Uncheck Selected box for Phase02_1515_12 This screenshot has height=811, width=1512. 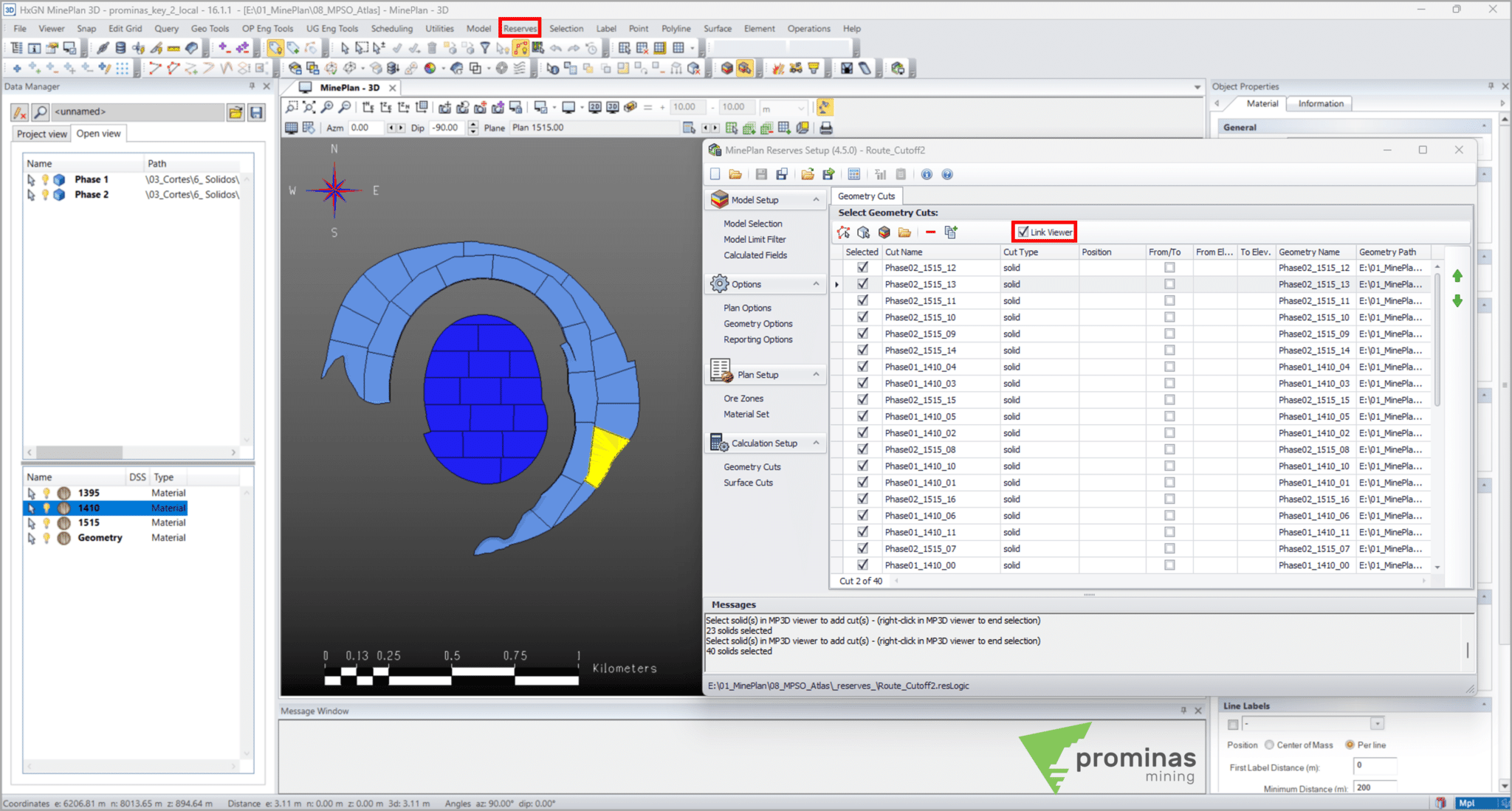click(x=862, y=268)
